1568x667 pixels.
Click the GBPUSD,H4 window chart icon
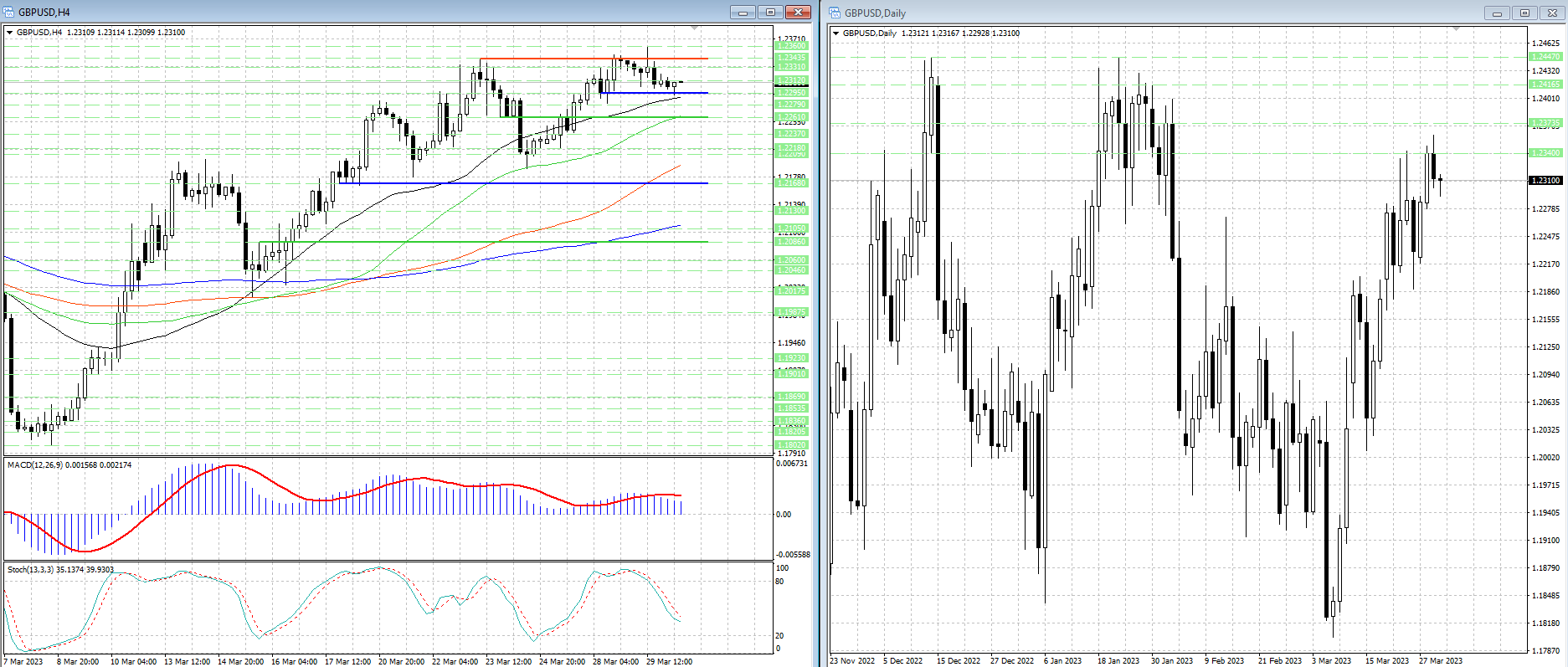10,13
